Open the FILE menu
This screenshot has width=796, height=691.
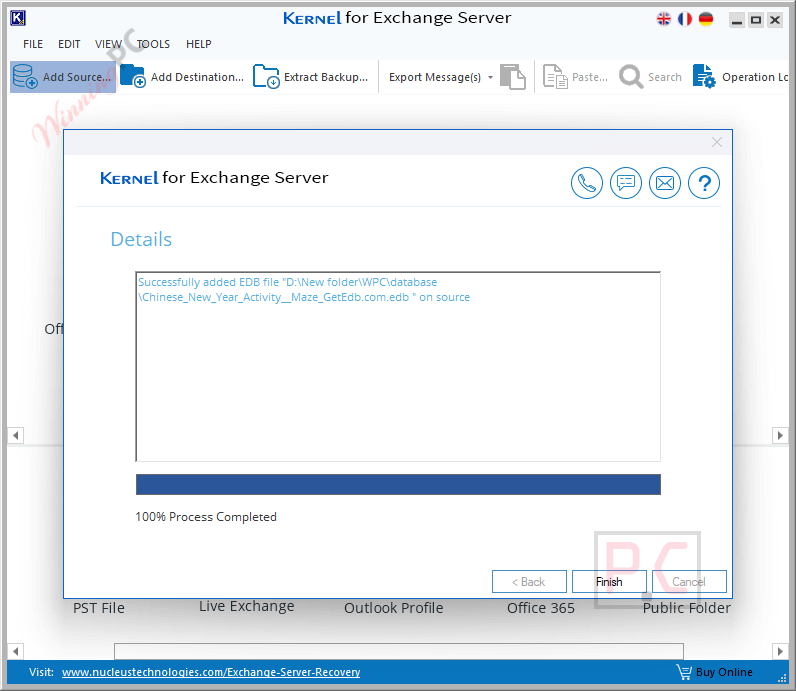(33, 44)
